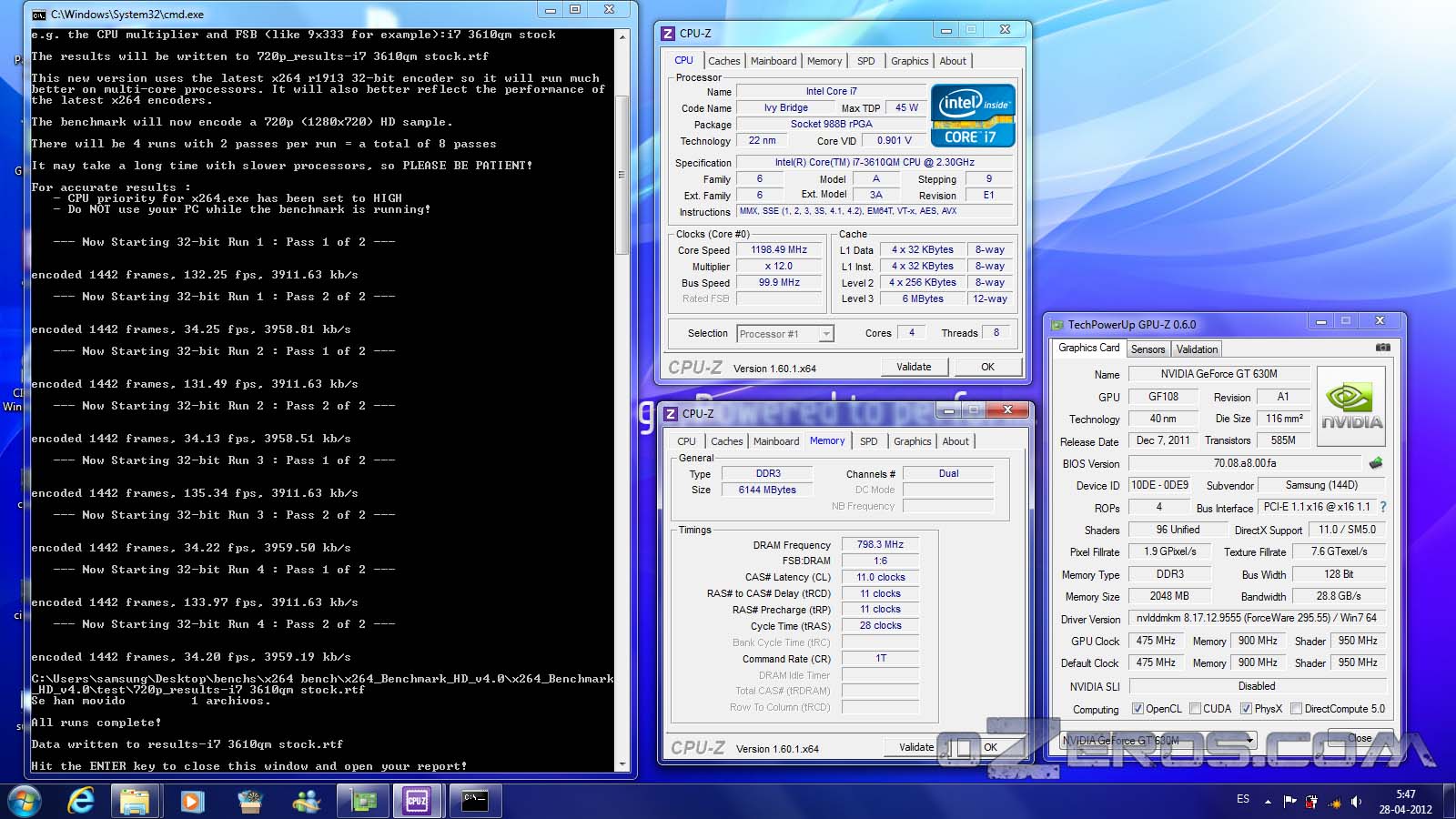
Task: Switch to Memory tab in upper CPU-Z
Action: pos(824,61)
